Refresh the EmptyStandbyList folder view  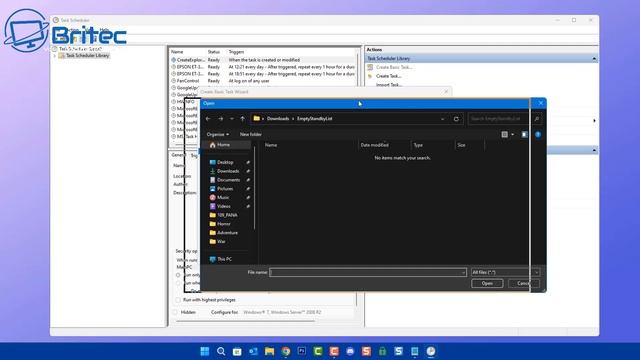pyautogui.click(x=456, y=119)
